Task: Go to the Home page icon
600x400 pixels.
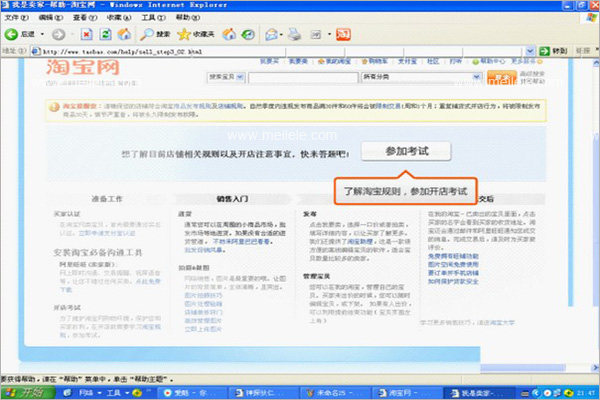Action: (x=124, y=34)
